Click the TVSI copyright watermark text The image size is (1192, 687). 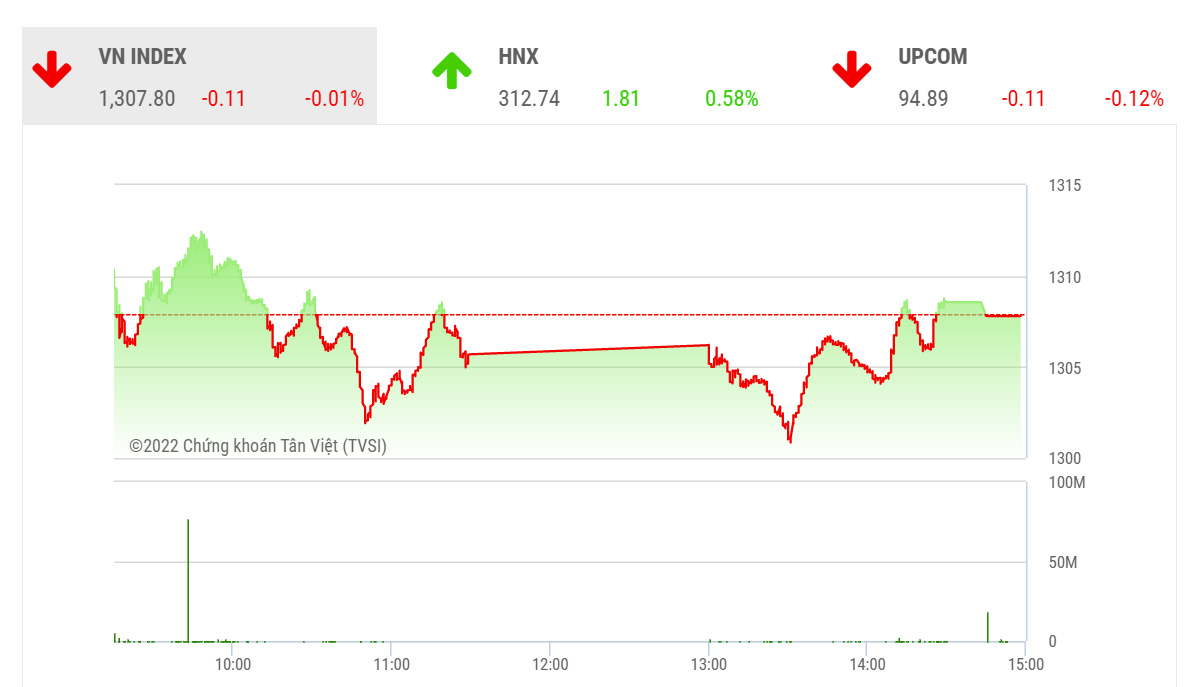click(258, 446)
